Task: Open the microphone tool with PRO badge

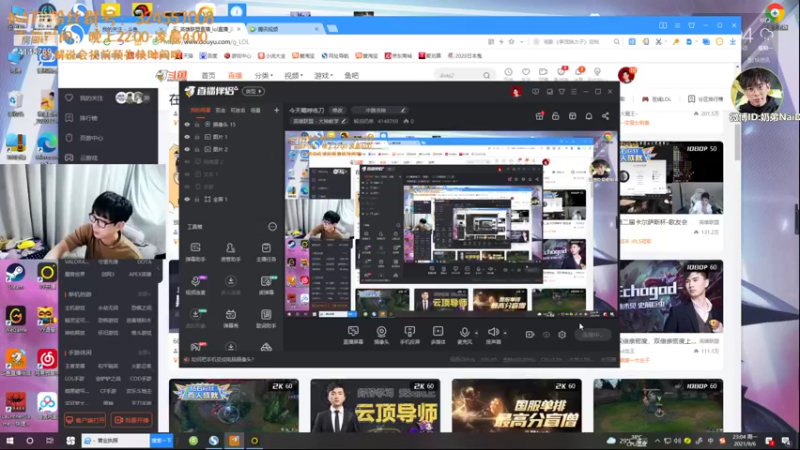Action: tap(195, 285)
